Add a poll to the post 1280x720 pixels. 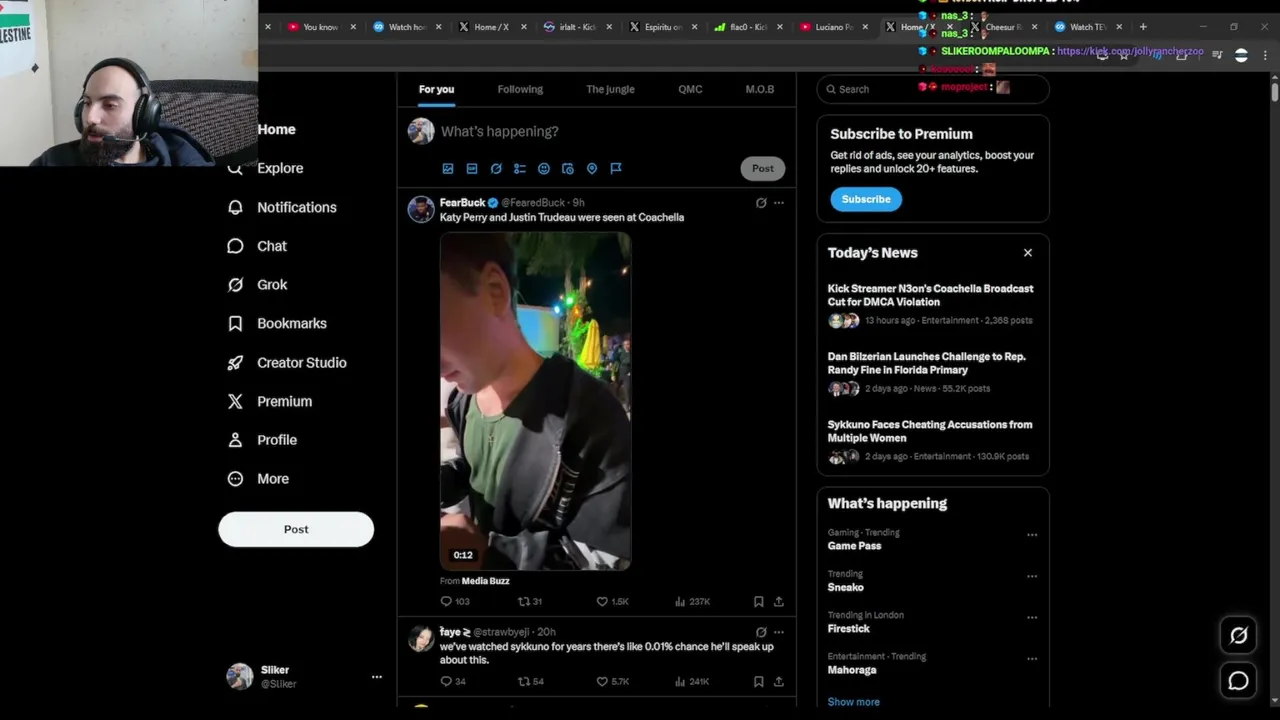tap(520, 169)
